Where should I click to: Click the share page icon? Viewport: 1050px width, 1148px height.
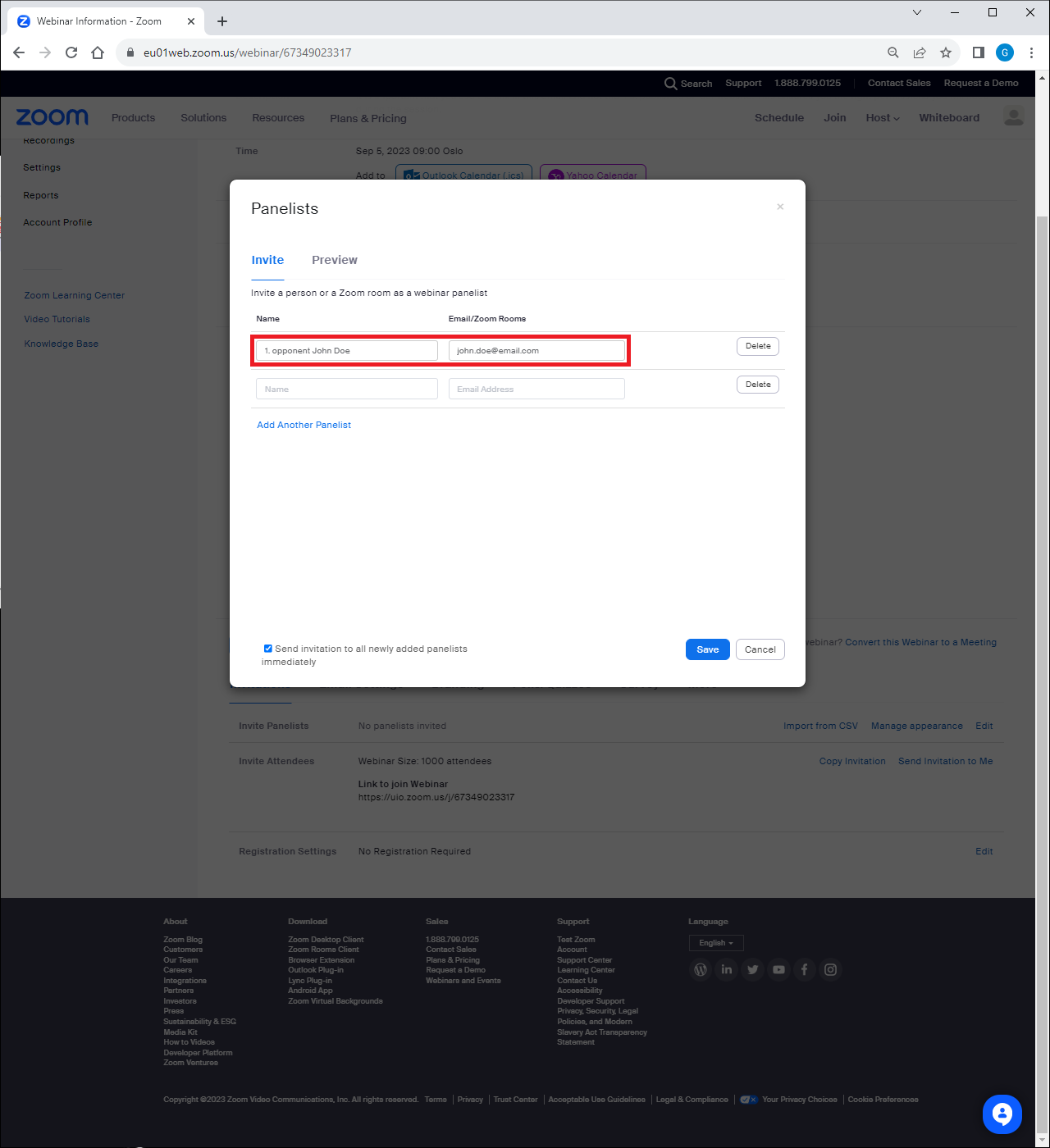(920, 52)
